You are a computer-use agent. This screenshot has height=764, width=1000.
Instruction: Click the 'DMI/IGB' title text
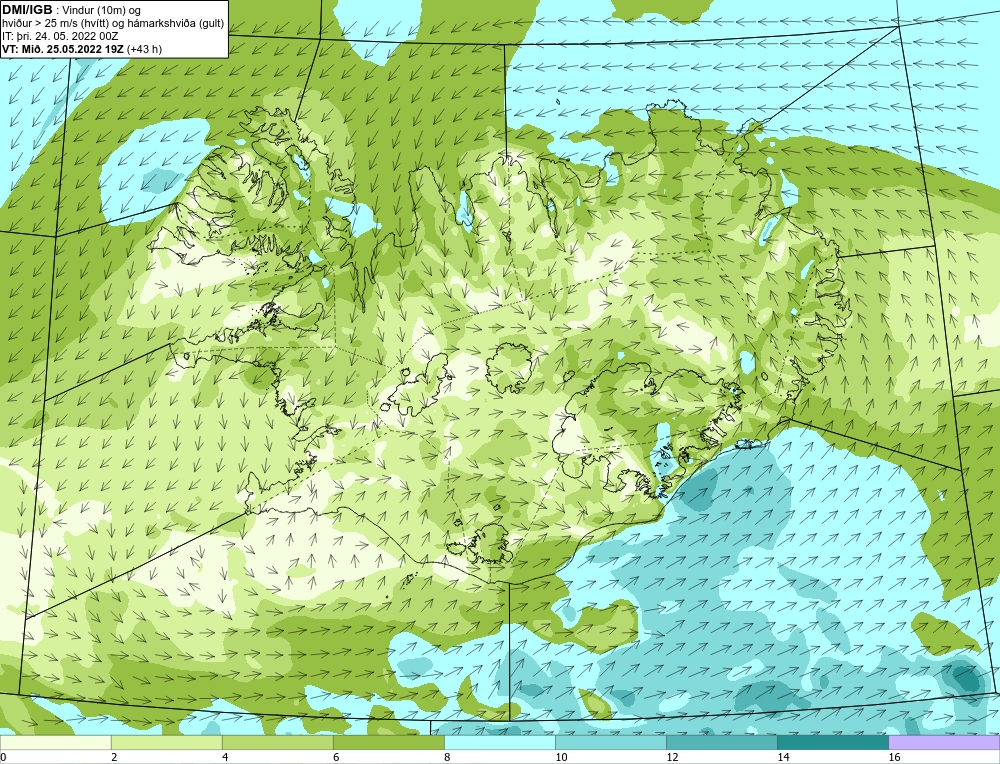[x=27, y=10]
